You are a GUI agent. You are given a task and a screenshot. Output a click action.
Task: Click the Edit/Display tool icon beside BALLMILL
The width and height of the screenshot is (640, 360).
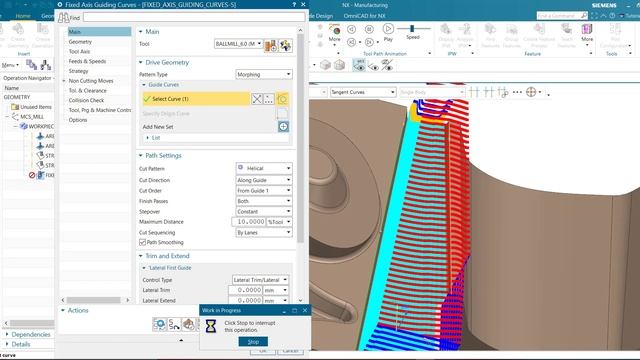coord(286,45)
